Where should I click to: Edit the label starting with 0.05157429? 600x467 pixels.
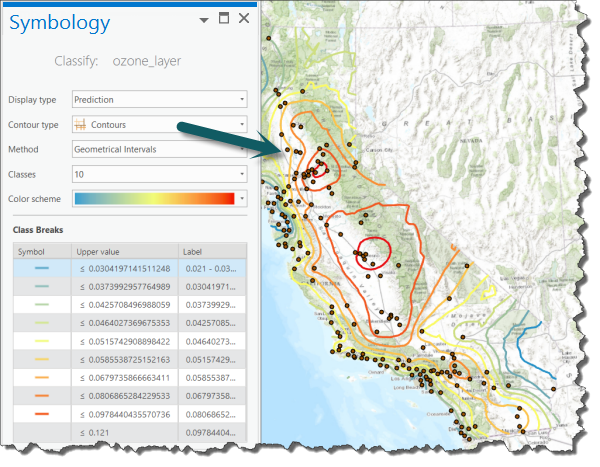(x=212, y=358)
